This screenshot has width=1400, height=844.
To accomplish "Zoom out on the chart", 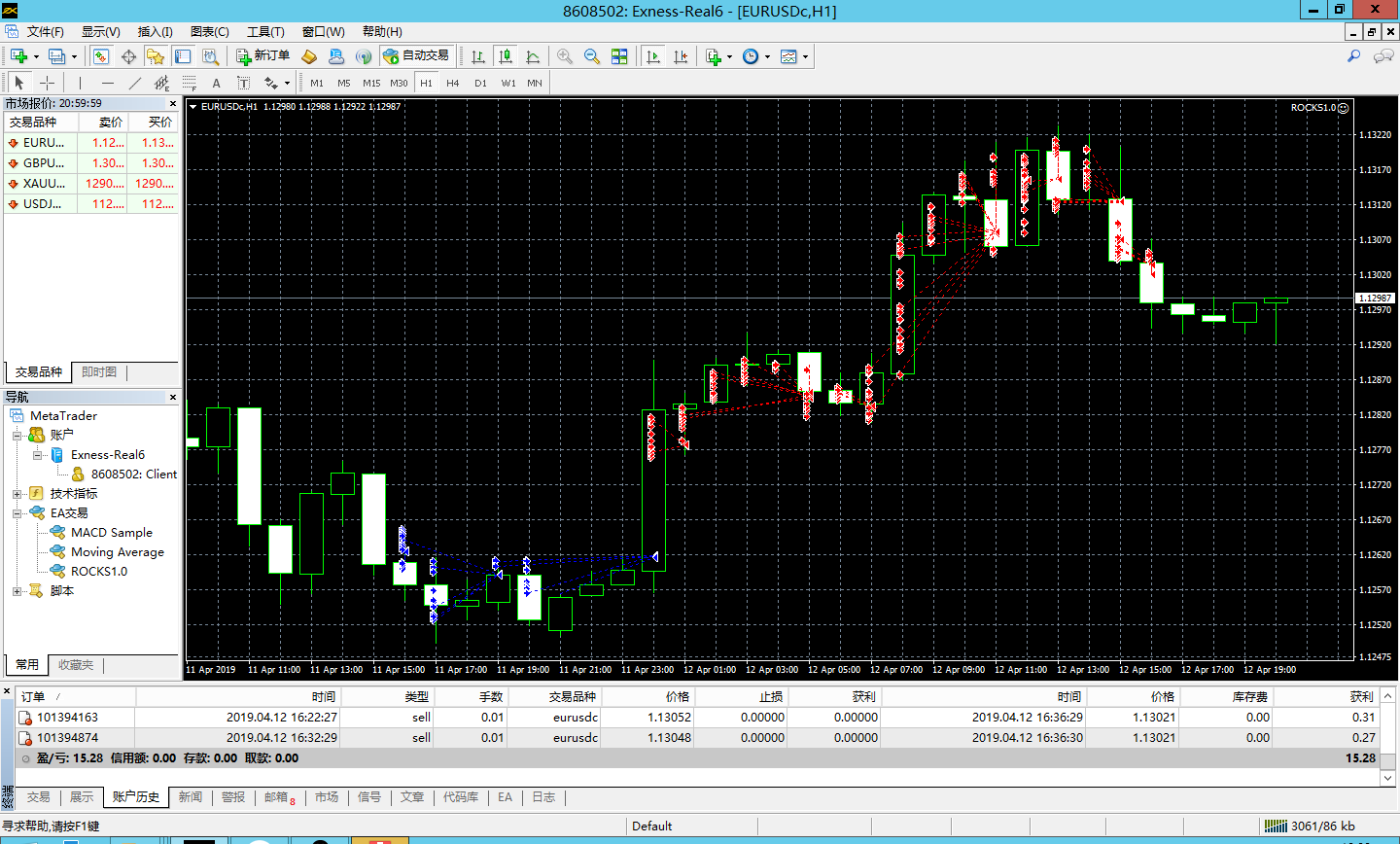I will [592, 56].
